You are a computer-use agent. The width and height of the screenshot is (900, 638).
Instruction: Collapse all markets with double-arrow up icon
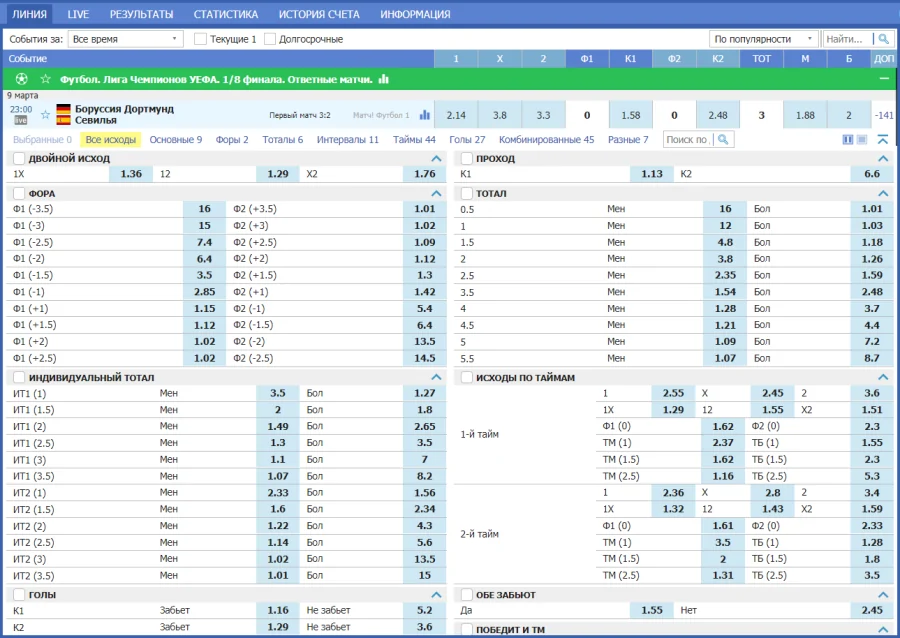click(883, 140)
